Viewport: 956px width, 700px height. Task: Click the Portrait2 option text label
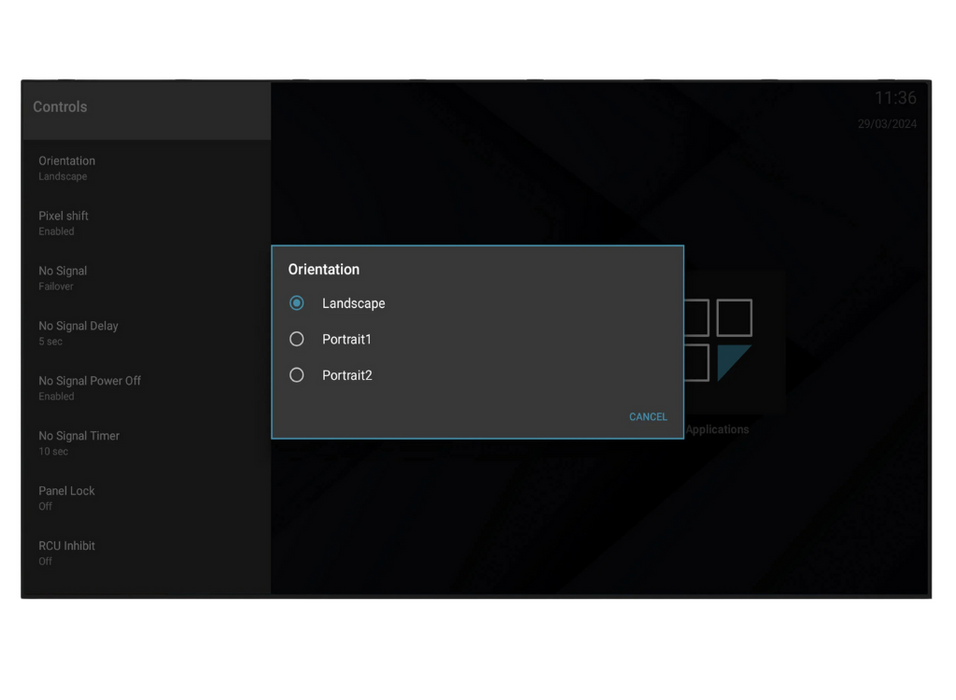tap(347, 375)
